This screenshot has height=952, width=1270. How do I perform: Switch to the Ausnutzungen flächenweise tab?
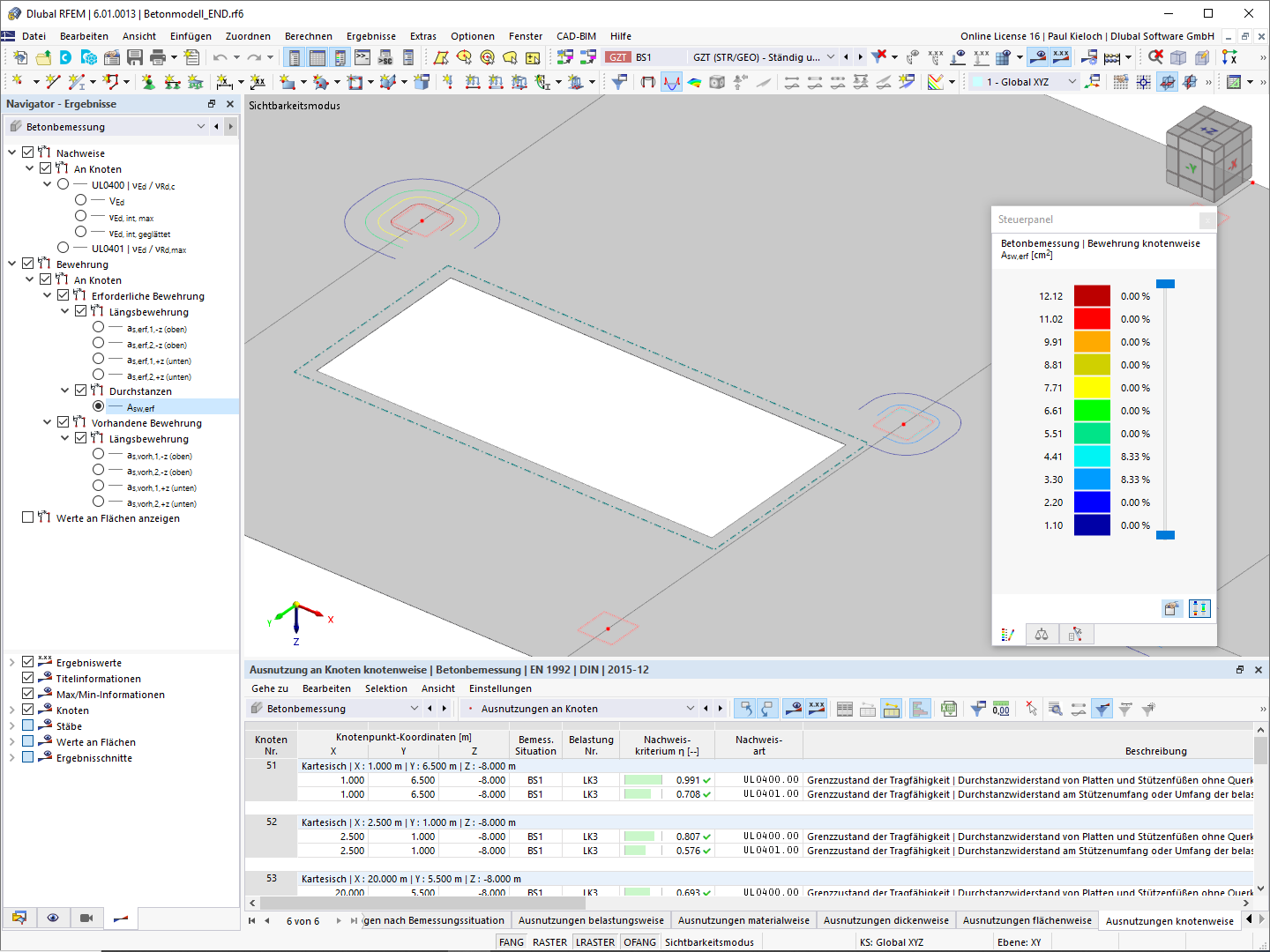pyautogui.click(x=1027, y=919)
